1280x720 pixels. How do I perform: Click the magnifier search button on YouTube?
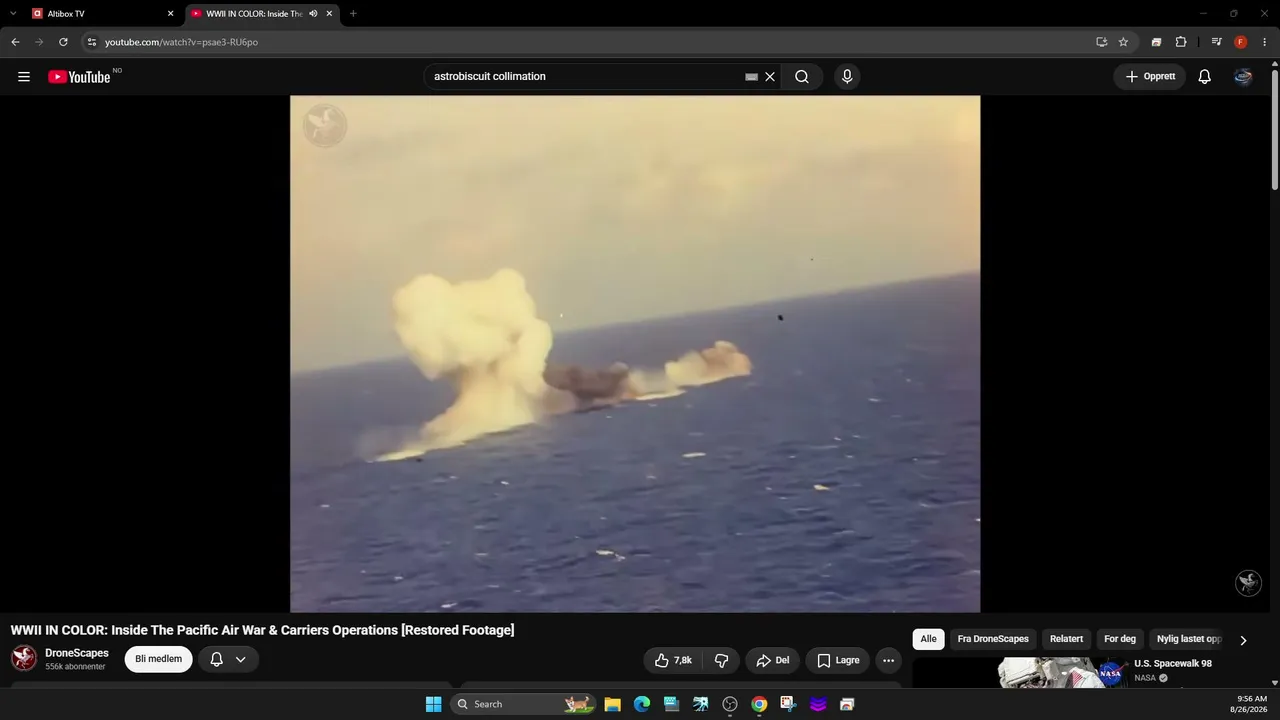802,77
